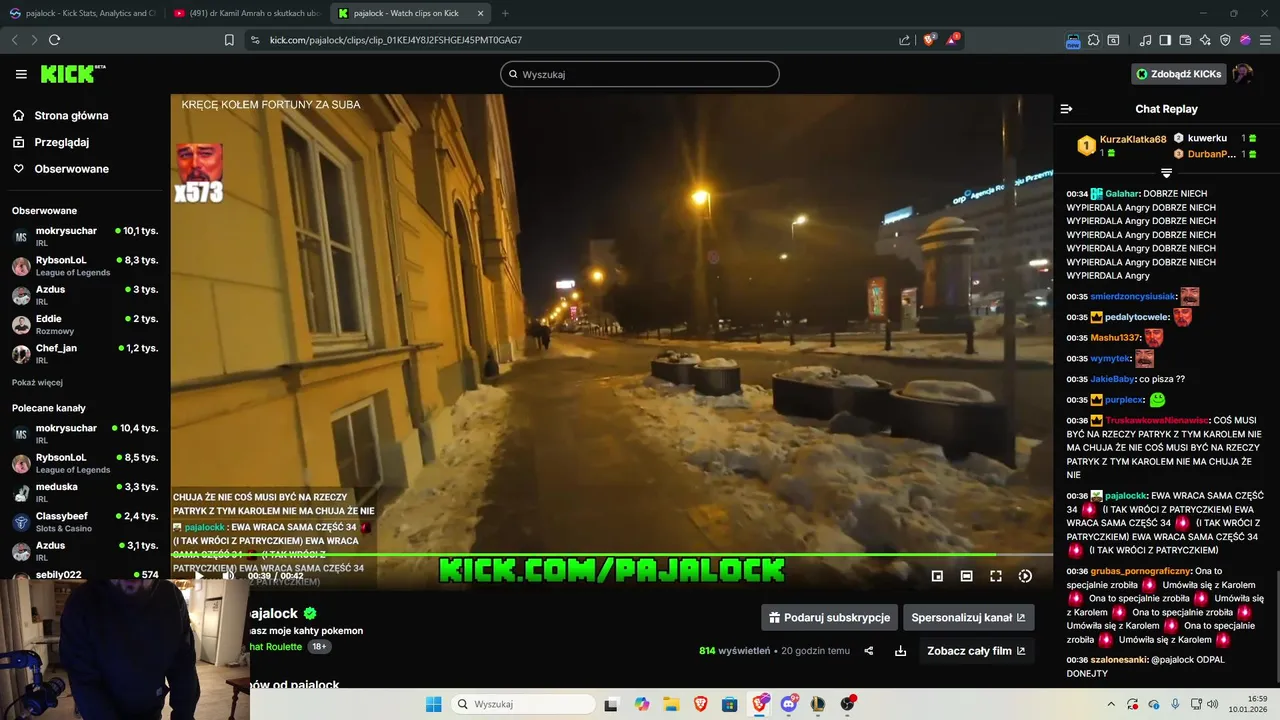The height and width of the screenshot is (720, 1280).
Task: Share the clip via share icon
Action: pos(868,651)
